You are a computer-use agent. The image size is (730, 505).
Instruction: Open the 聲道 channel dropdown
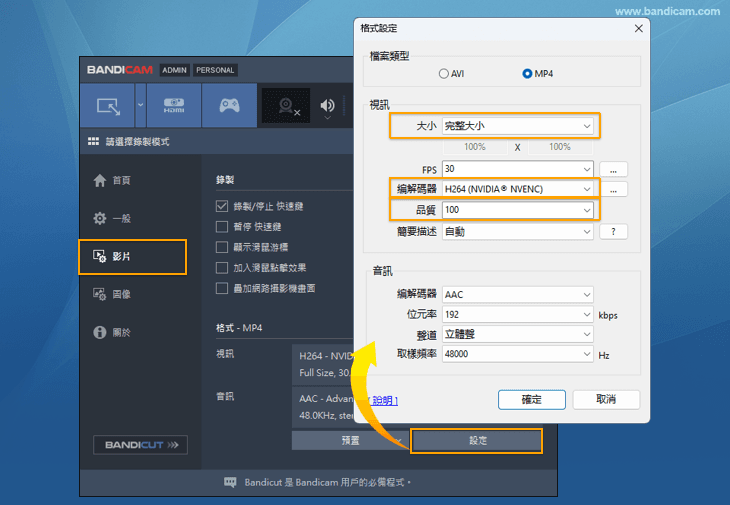[x=518, y=334]
